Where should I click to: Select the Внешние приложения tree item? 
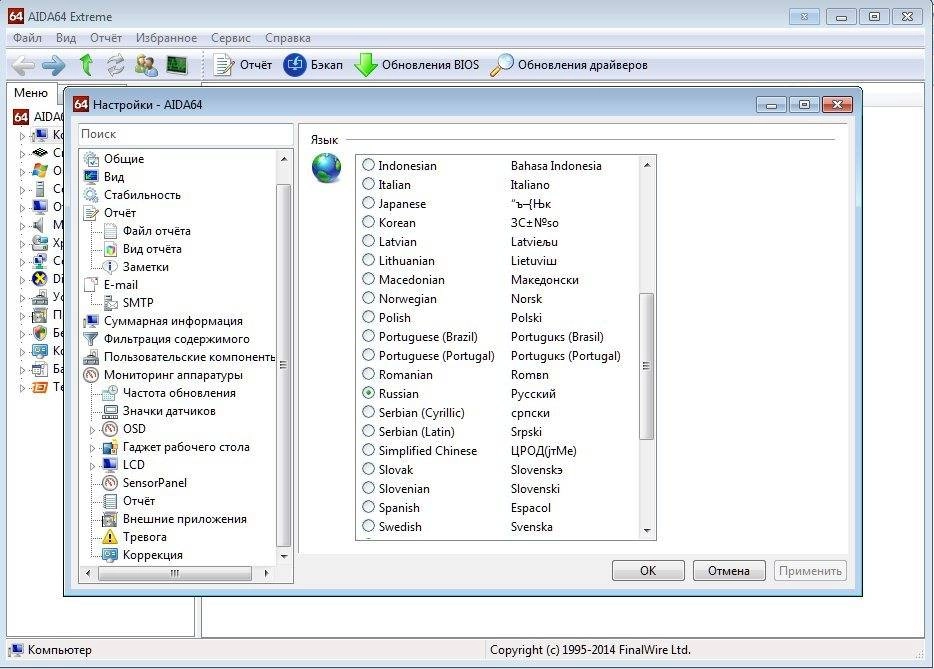(x=185, y=519)
